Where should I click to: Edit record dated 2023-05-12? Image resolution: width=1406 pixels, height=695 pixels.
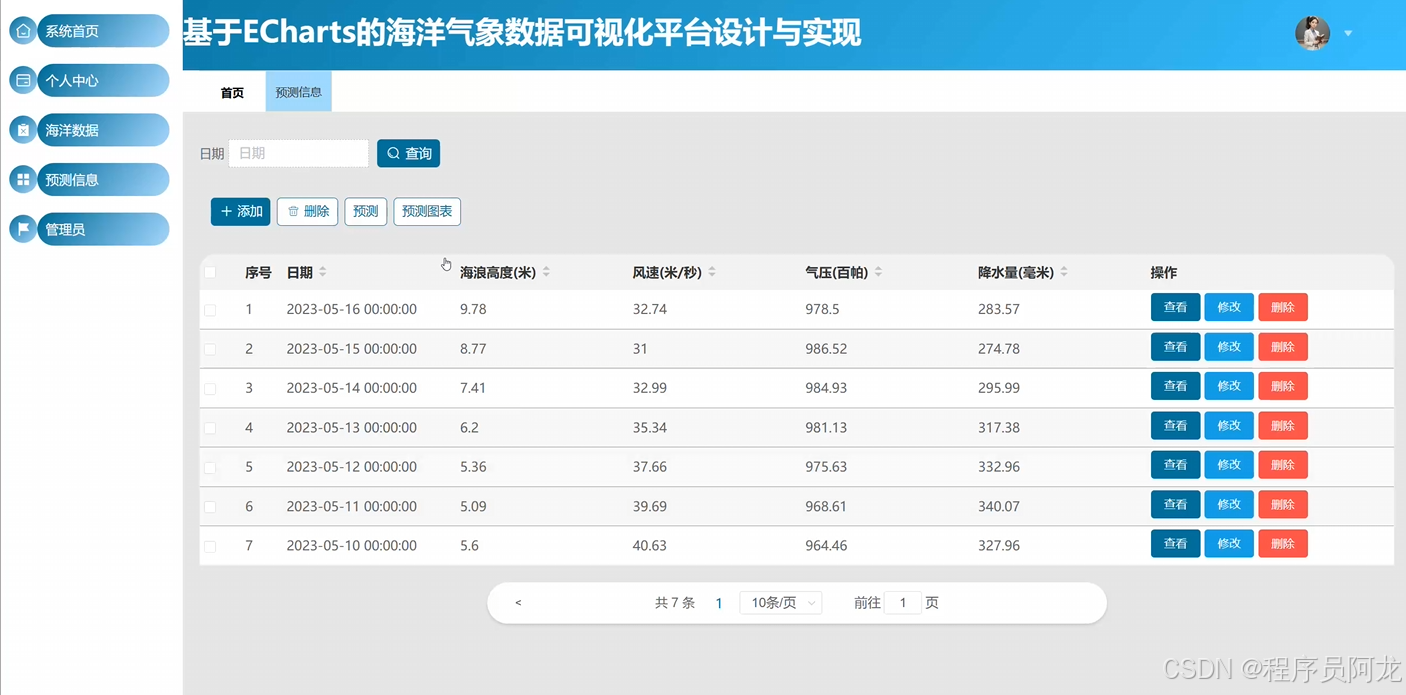click(1229, 465)
